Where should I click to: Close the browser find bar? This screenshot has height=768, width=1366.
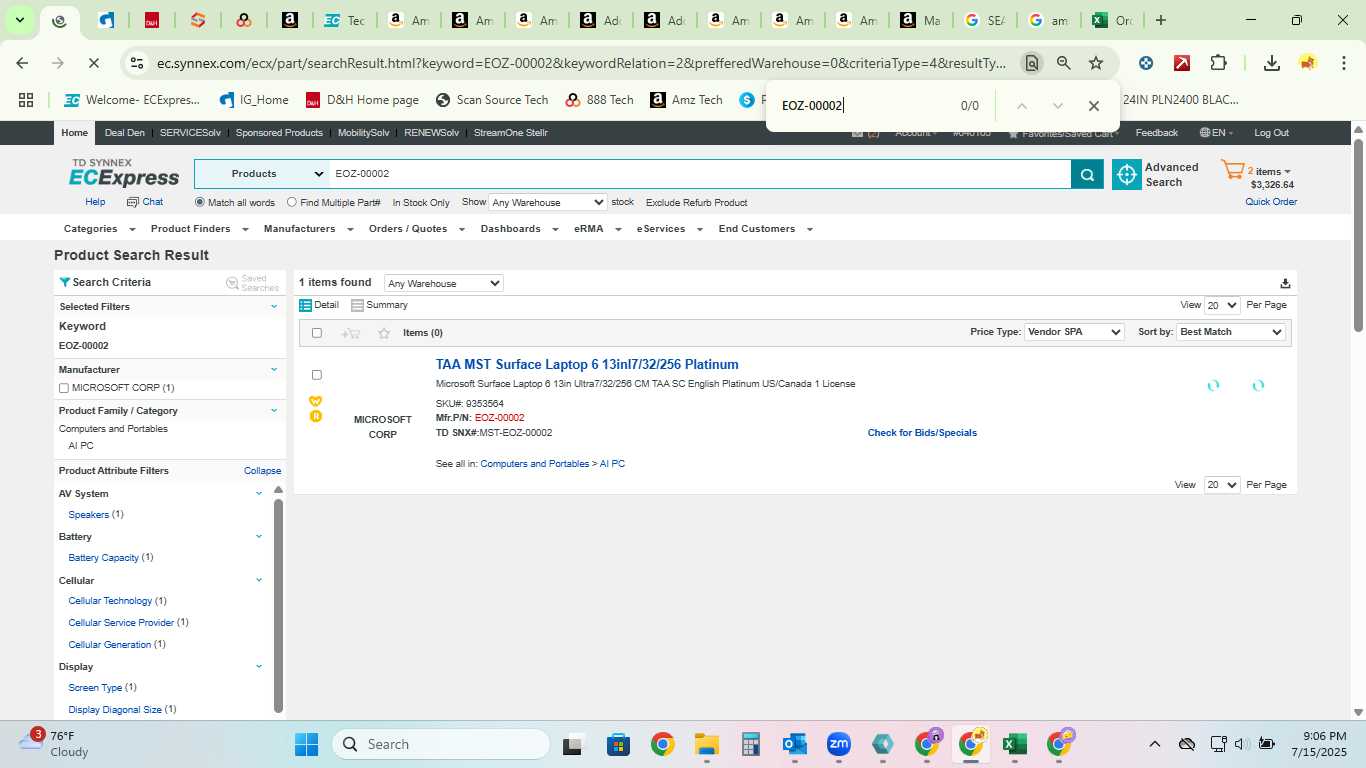pyautogui.click(x=1094, y=106)
